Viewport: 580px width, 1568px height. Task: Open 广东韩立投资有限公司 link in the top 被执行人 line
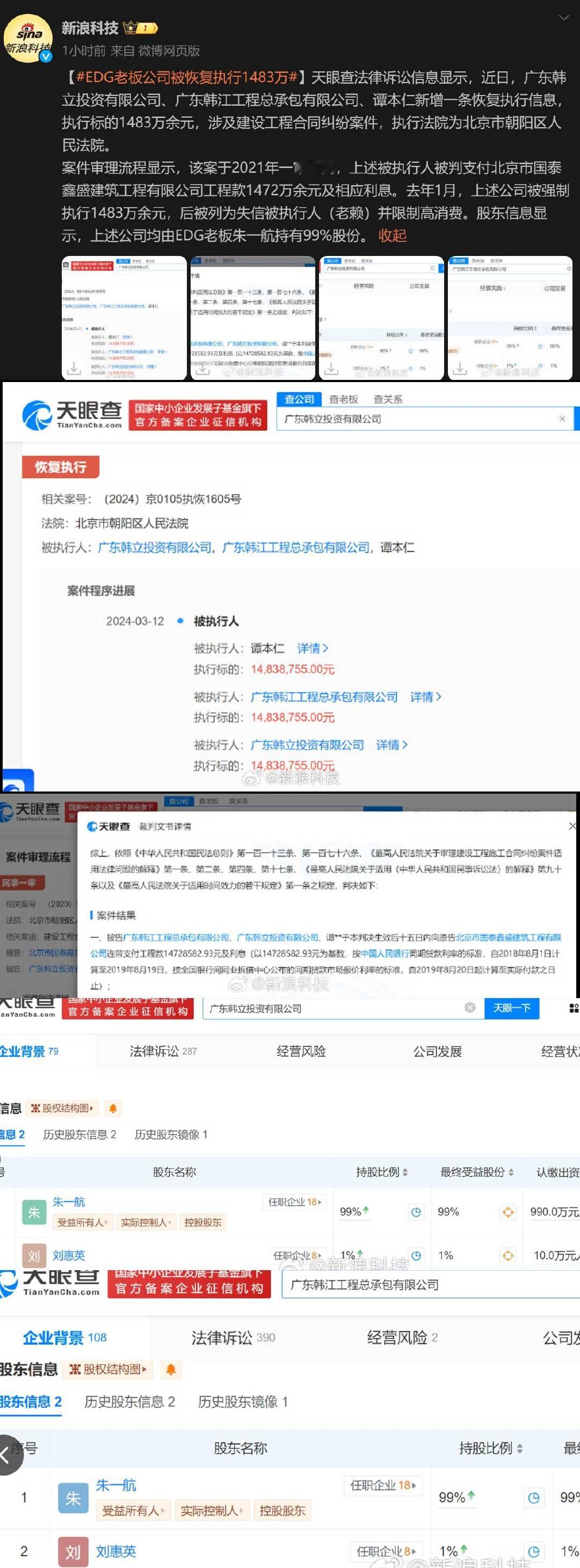[155, 548]
